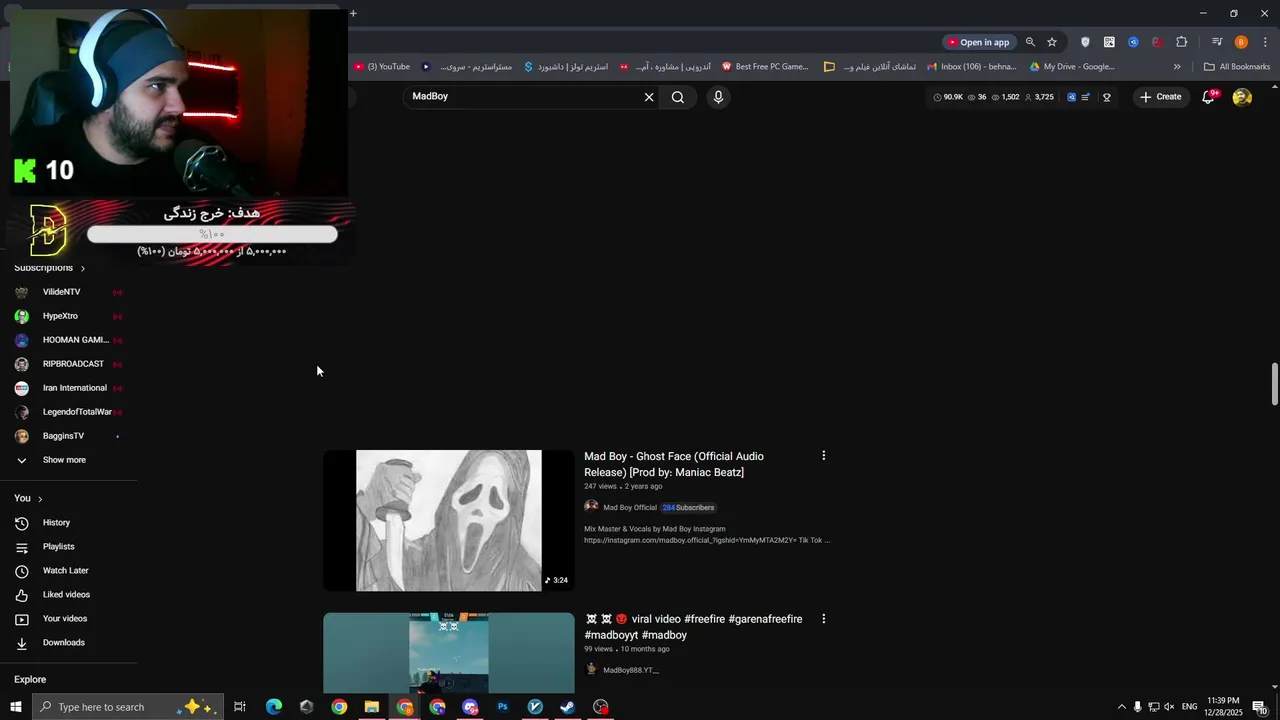Clear the MadBoy search text
This screenshot has height=720, width=1280.
[x=649, y=97]
